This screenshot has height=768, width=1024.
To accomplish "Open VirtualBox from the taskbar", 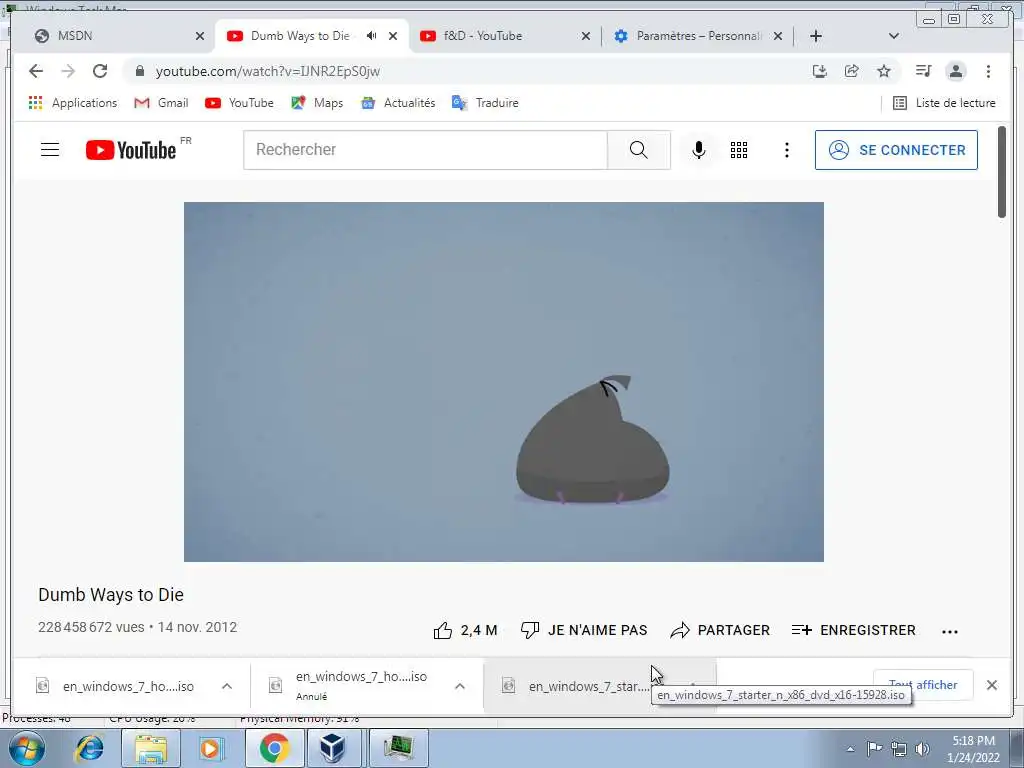I will (x=332, y=748).
